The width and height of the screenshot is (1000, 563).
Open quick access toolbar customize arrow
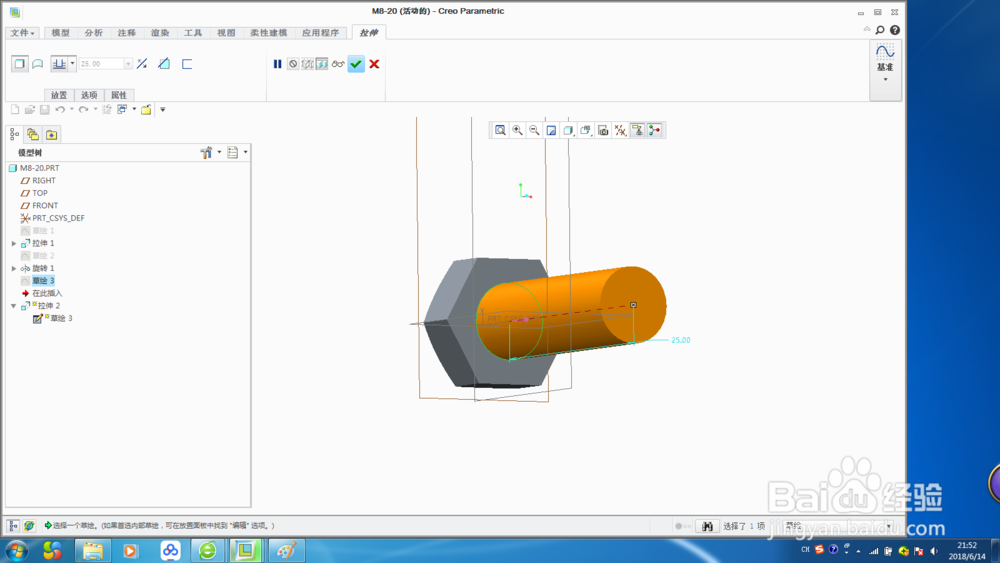tap(163, 110)
